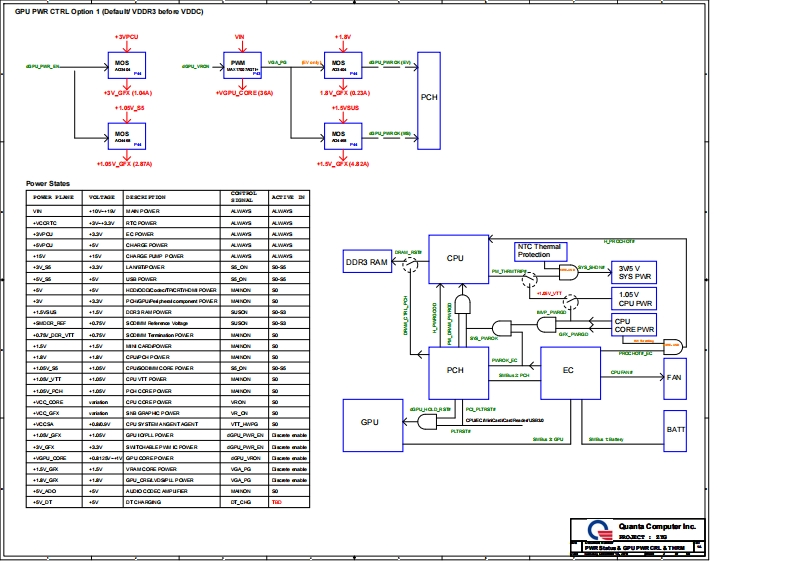Click the Quanta Computer Inc. logo
The height and width of the screenshot is (561, 793).
pos(598,530)
